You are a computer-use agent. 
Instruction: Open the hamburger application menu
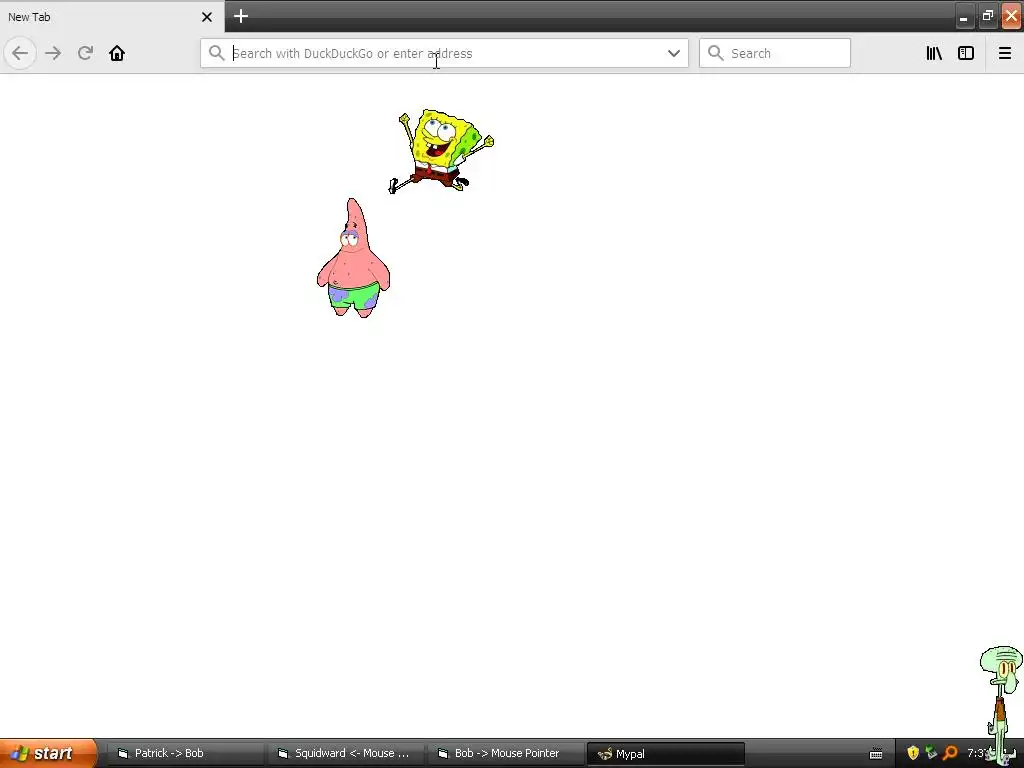point(1005,53)
